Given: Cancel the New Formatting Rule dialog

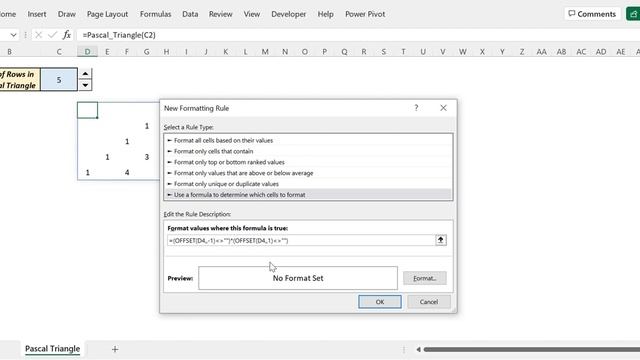Looking at the screenshot, I should click(x=429, y=302).
